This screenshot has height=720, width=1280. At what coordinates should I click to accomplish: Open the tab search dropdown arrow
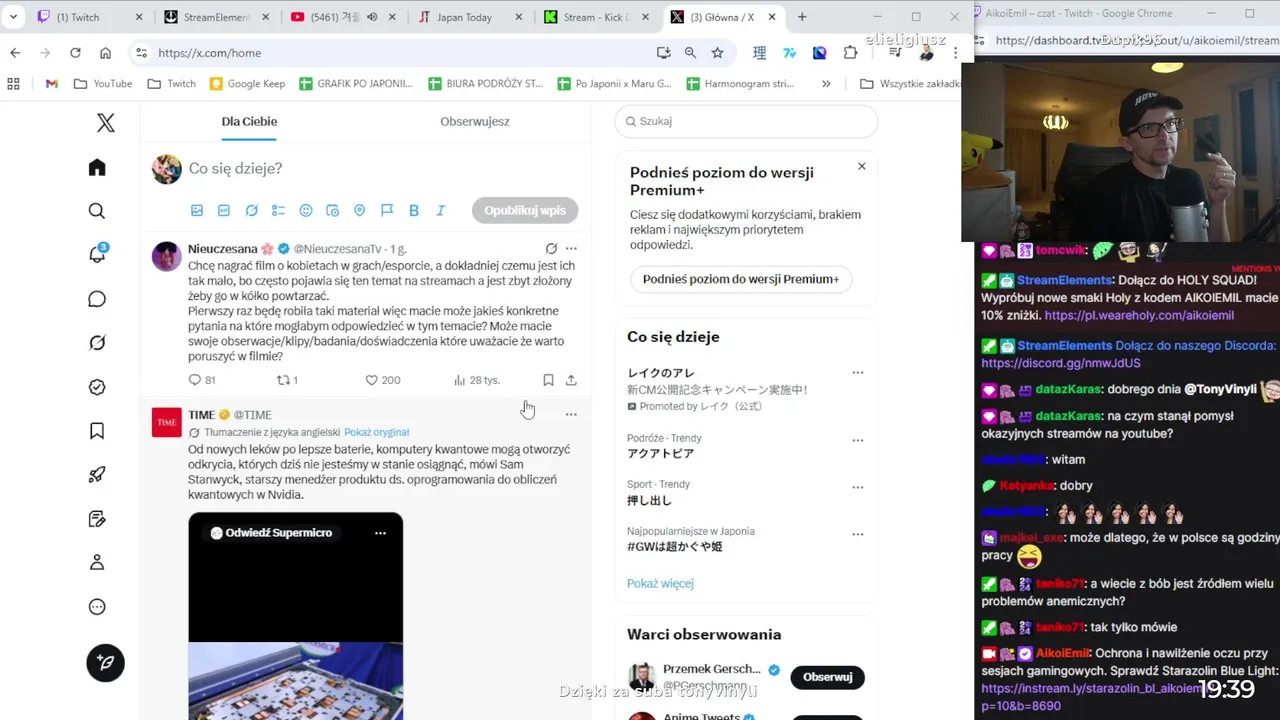pos(13,17)
